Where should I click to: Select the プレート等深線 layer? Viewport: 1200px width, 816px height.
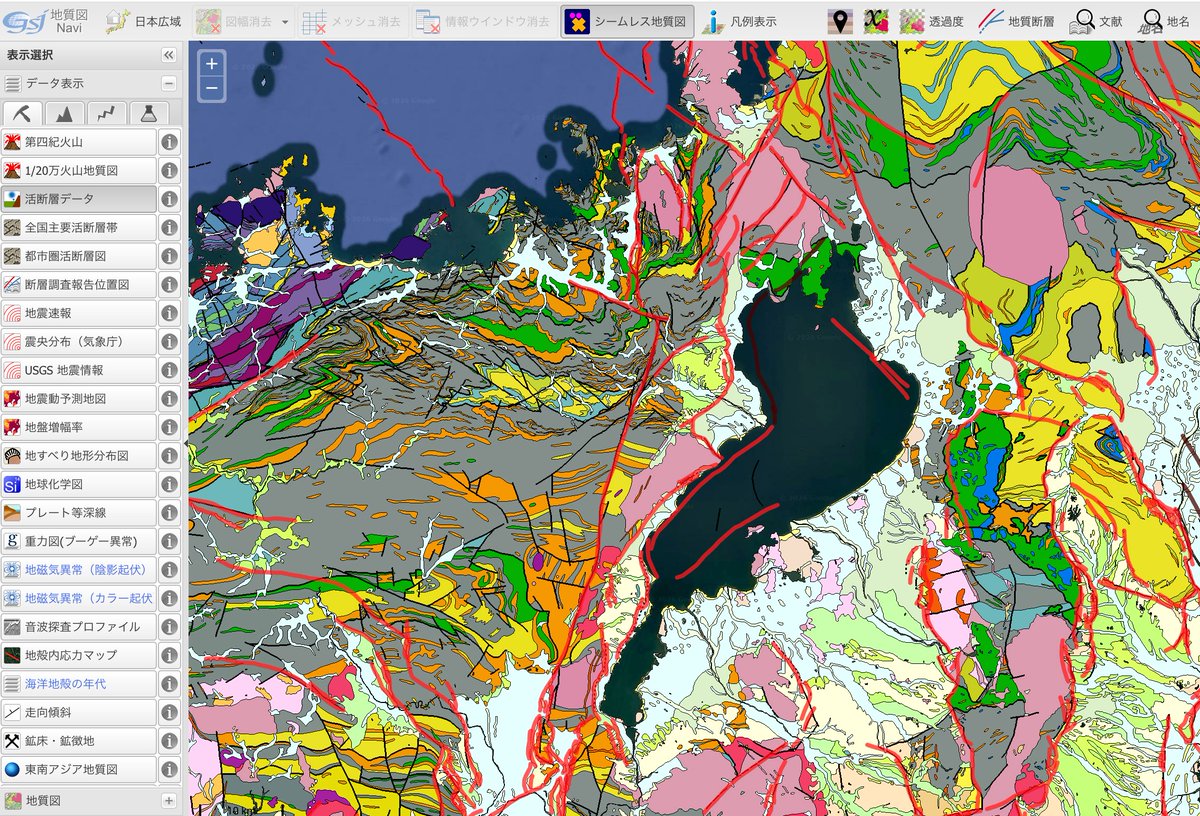point(79,513)
